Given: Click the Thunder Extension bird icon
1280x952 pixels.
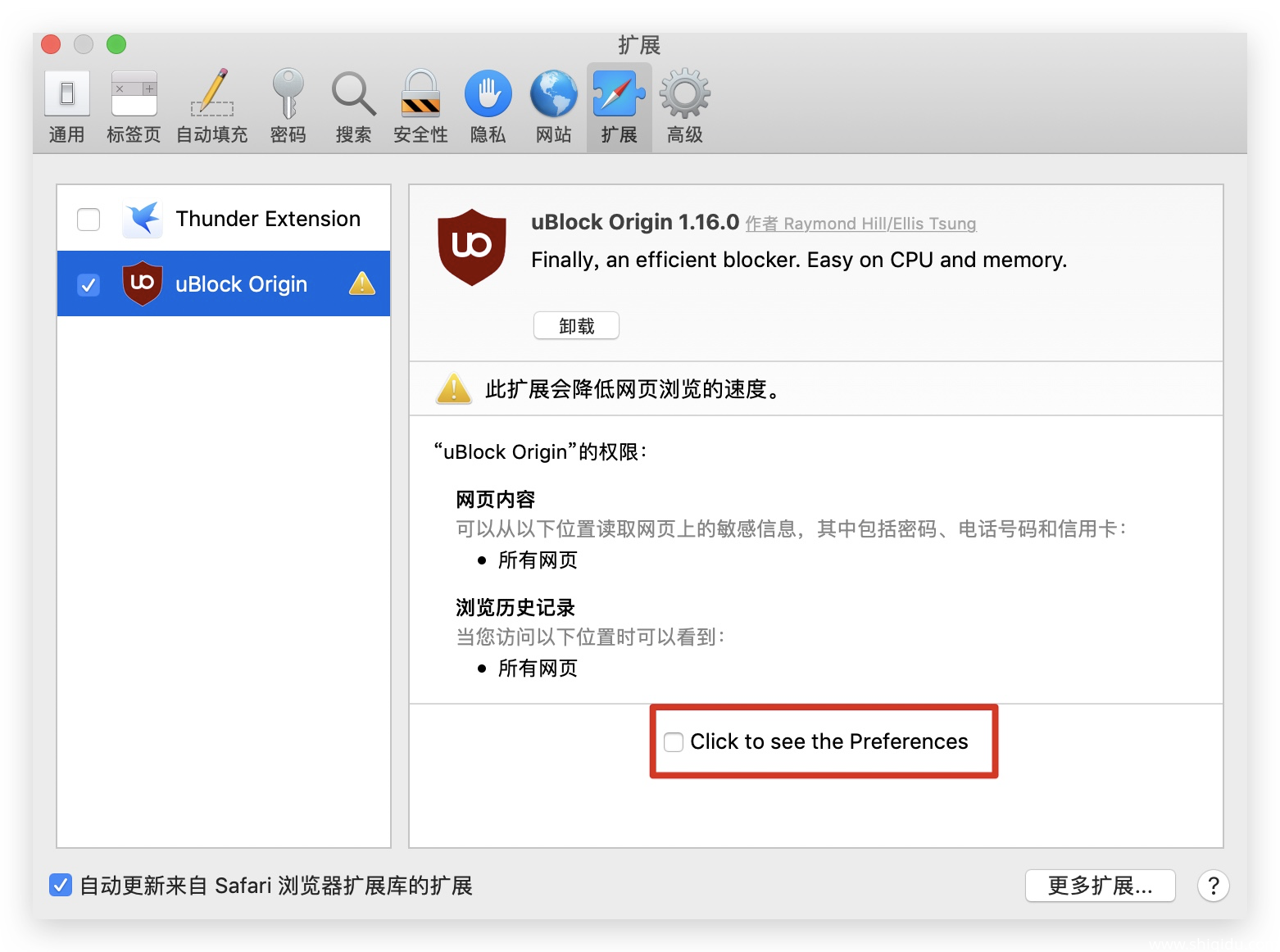Looking at the screenshot, I should point(143,219).
